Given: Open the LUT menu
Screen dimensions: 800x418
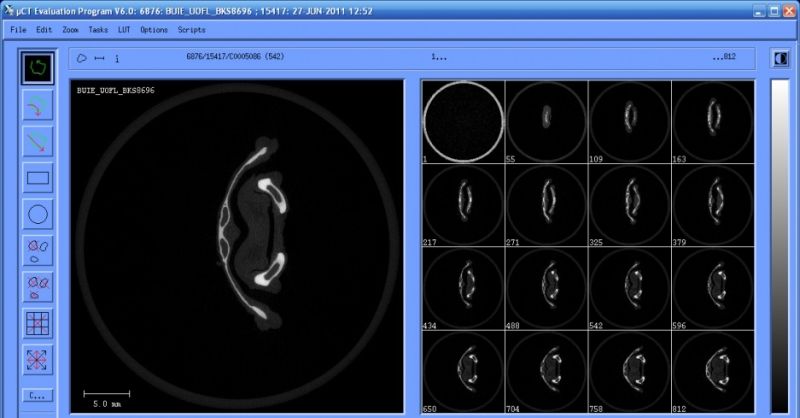Looking at the screenshot, I should 124,30.
